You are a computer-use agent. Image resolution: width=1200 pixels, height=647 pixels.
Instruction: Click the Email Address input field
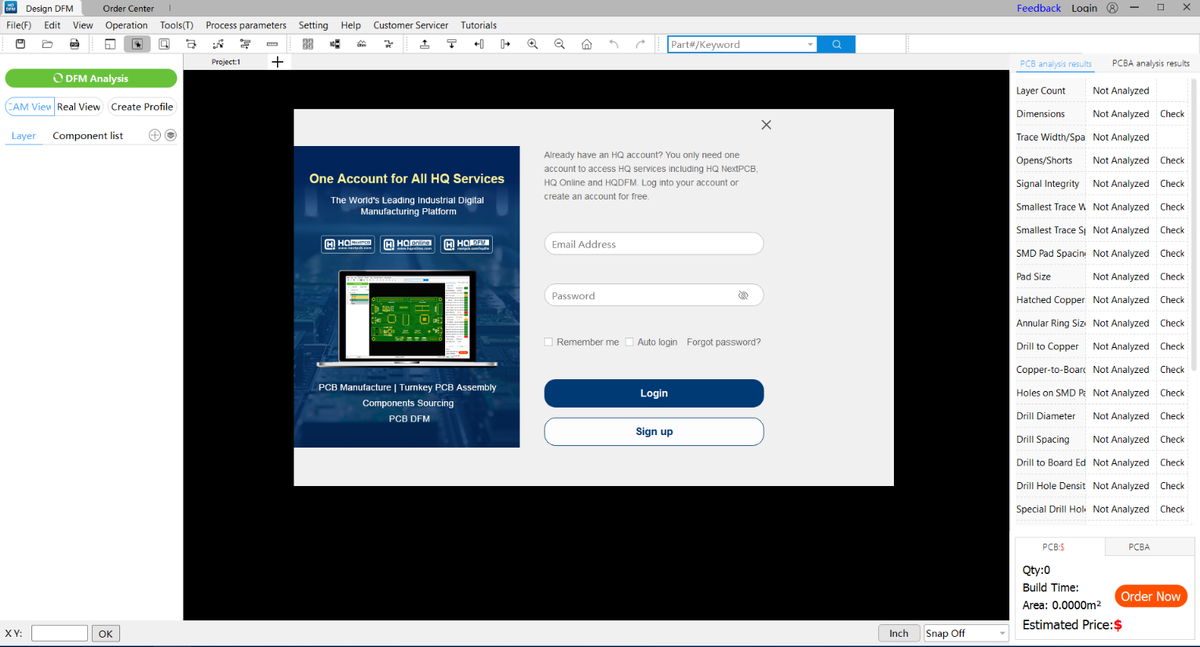653,244
